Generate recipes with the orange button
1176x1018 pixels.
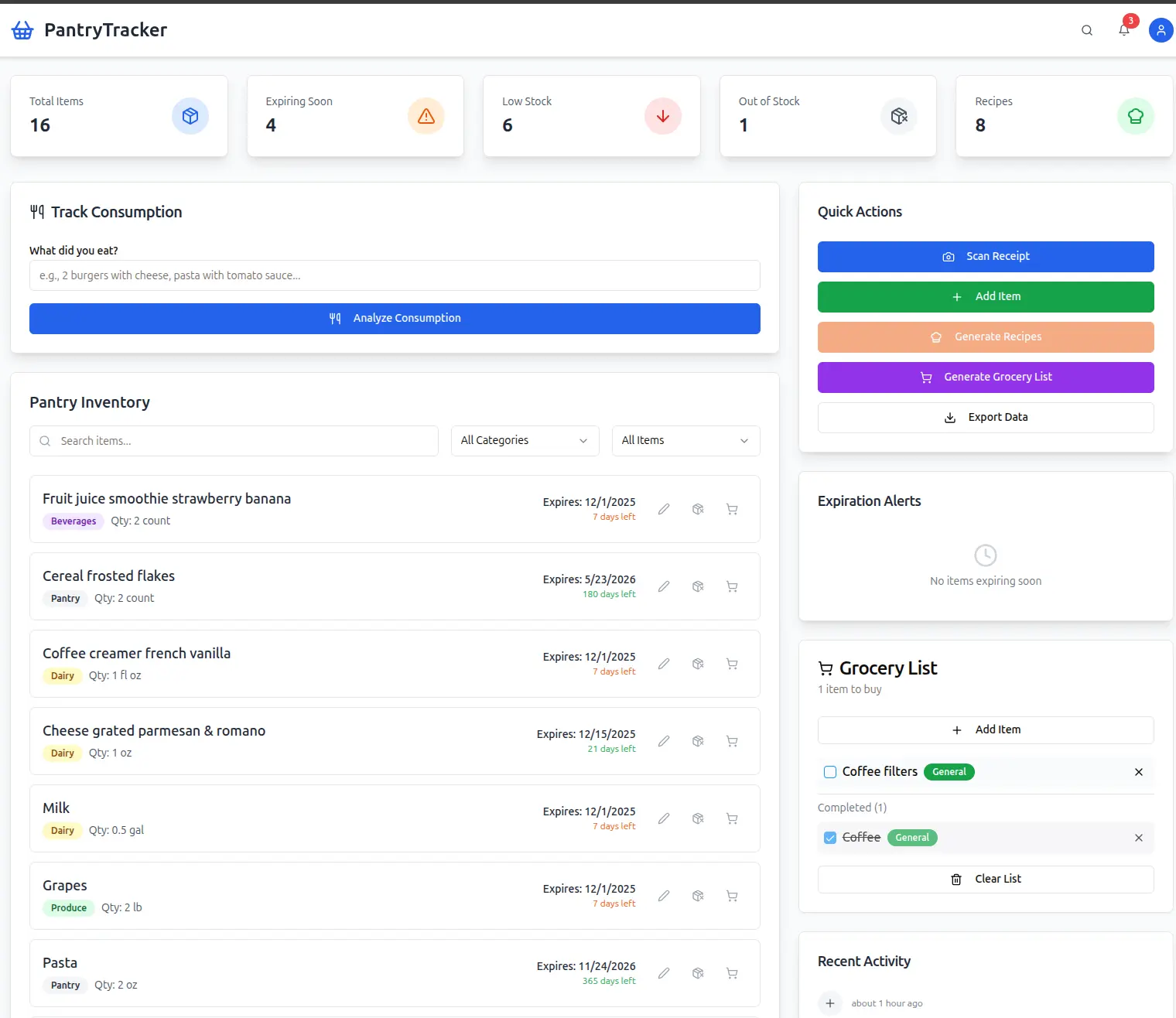click(985, 336)
